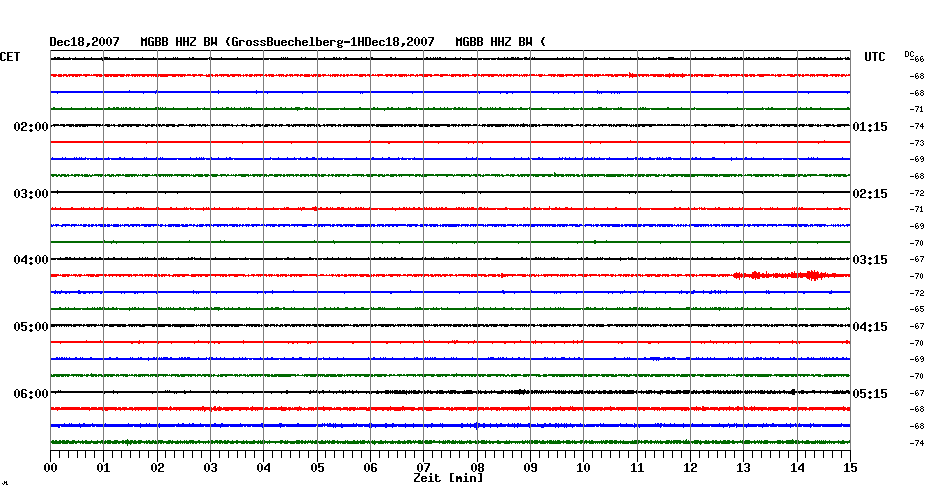
Task: Click minute 01 on the time axis
Action: [x=104, y=468]
